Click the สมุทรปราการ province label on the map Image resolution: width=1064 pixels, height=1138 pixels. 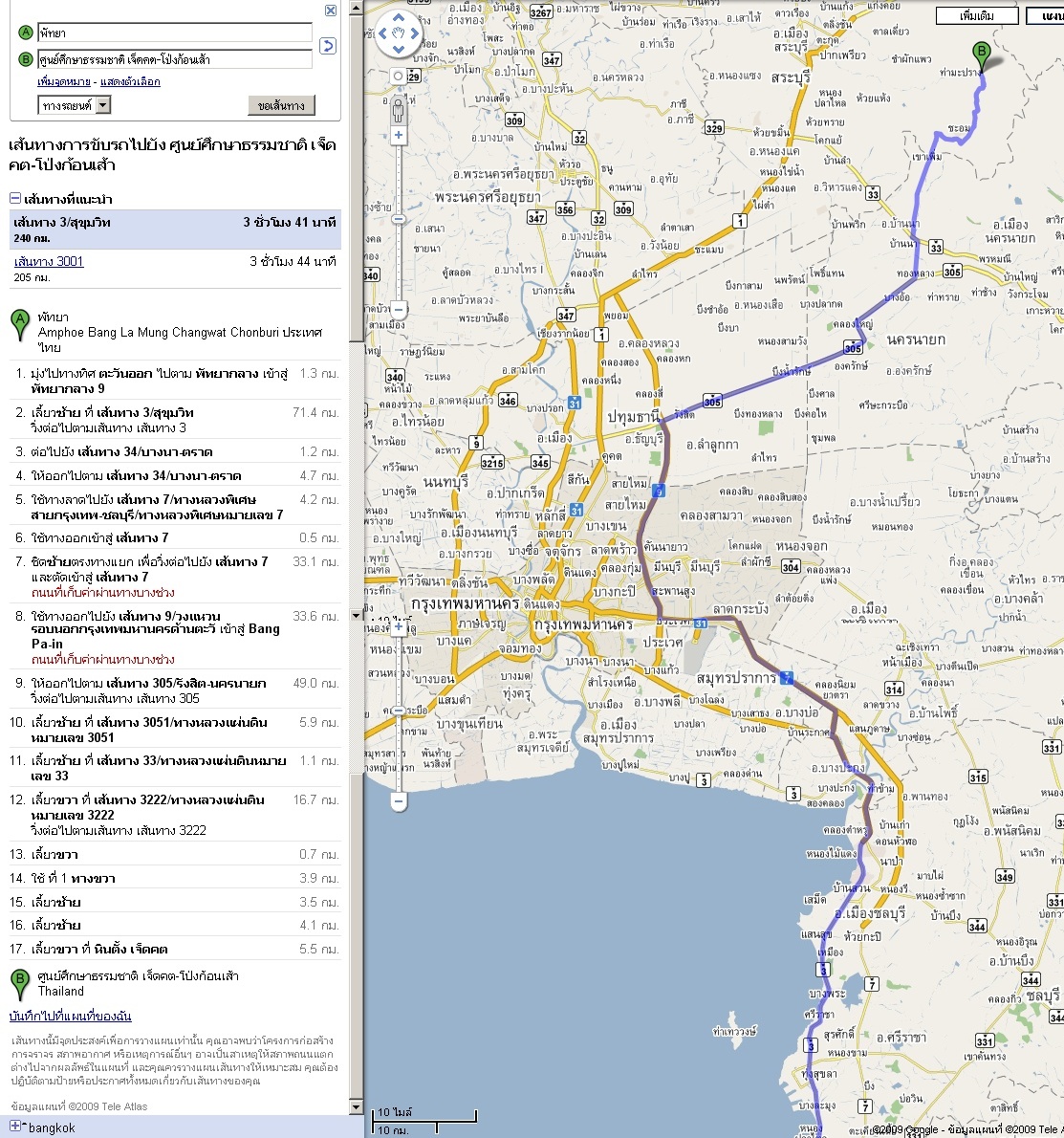click(736, 678)
